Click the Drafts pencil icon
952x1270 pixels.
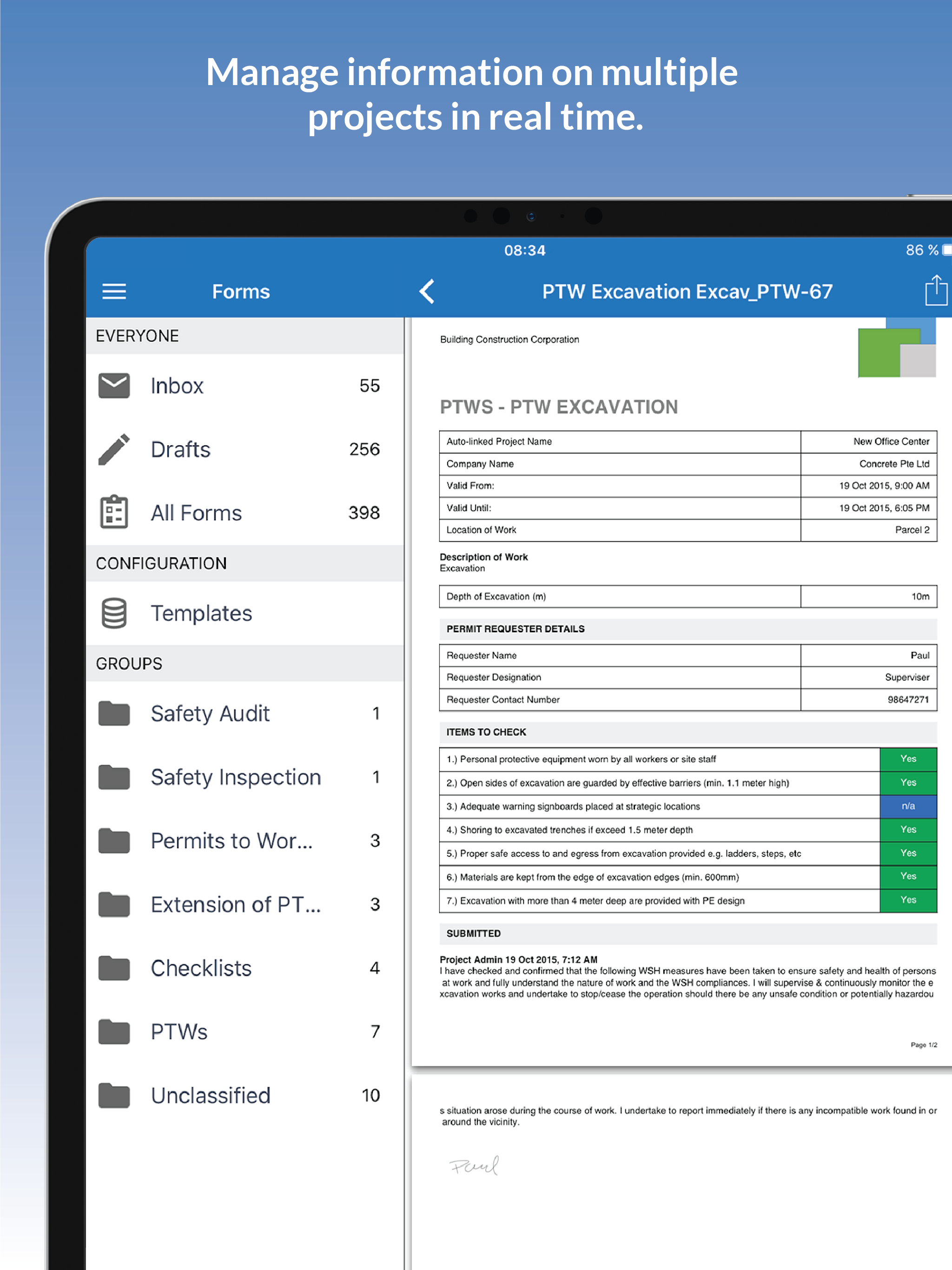pyautogui.click(x=114, y=449)
